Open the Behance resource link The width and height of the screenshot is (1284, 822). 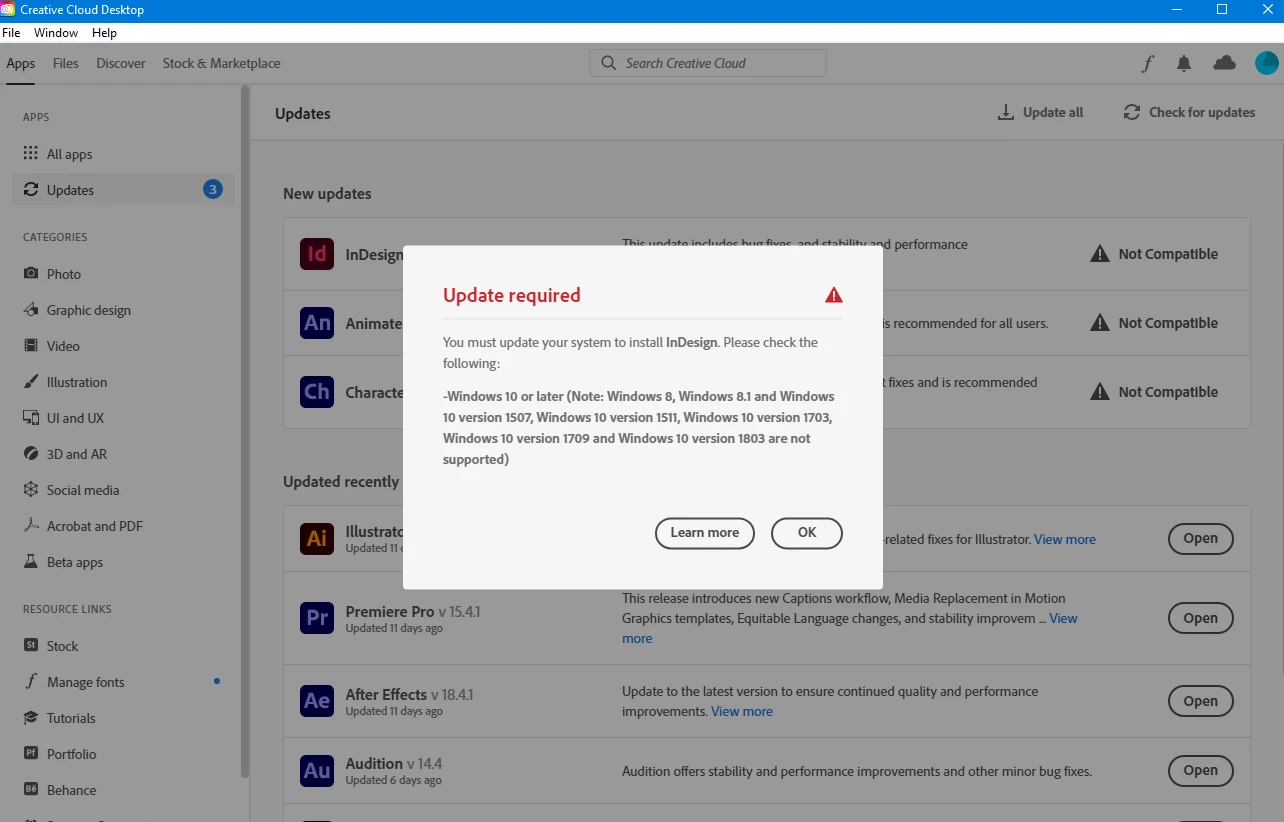[123, 790]
